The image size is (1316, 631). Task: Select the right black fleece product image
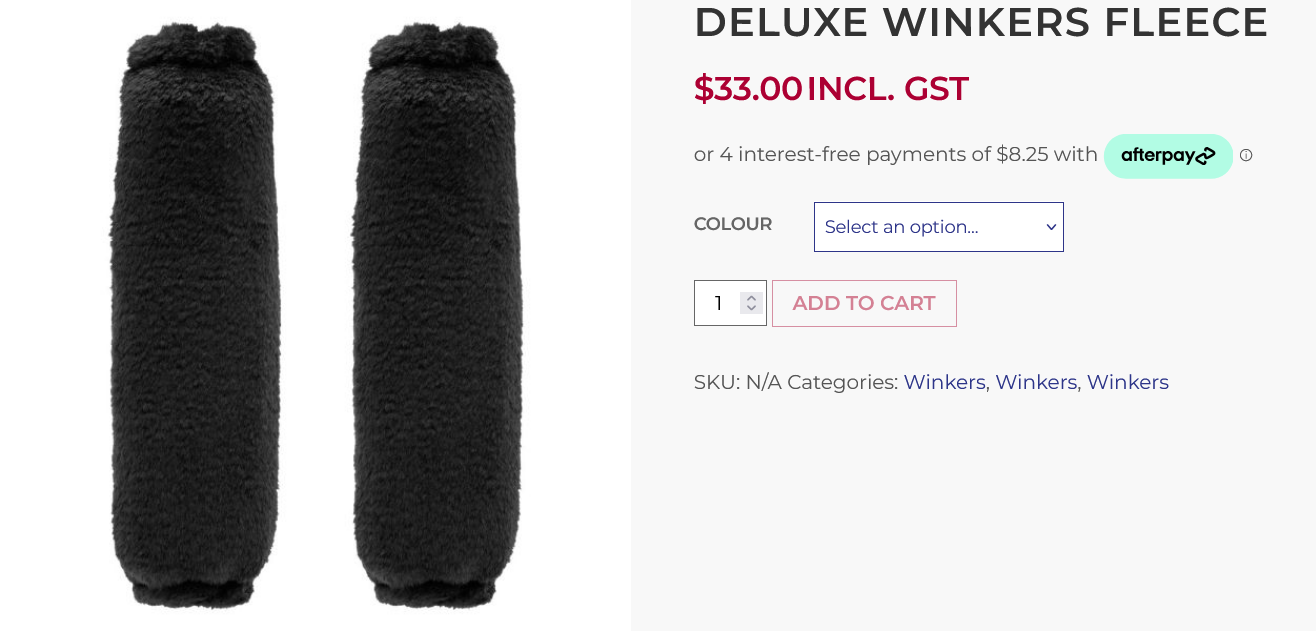(x=436, y=315)
